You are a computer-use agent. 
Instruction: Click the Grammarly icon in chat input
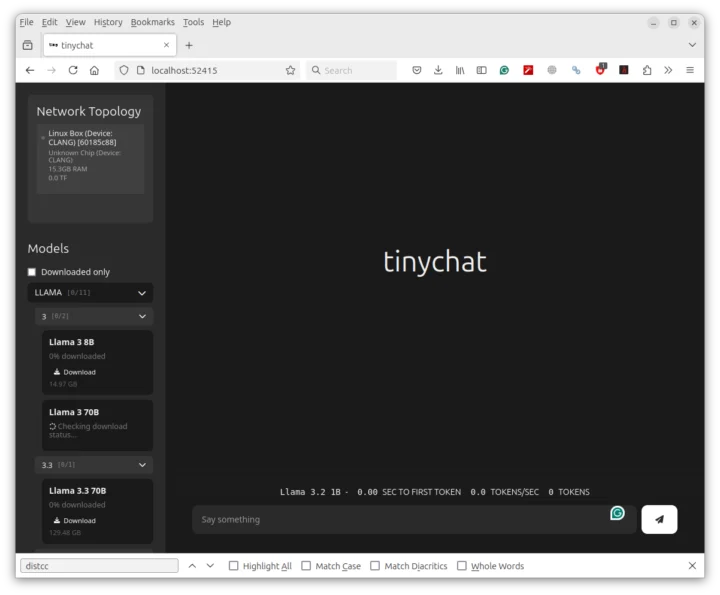click(x=617, y=513)
